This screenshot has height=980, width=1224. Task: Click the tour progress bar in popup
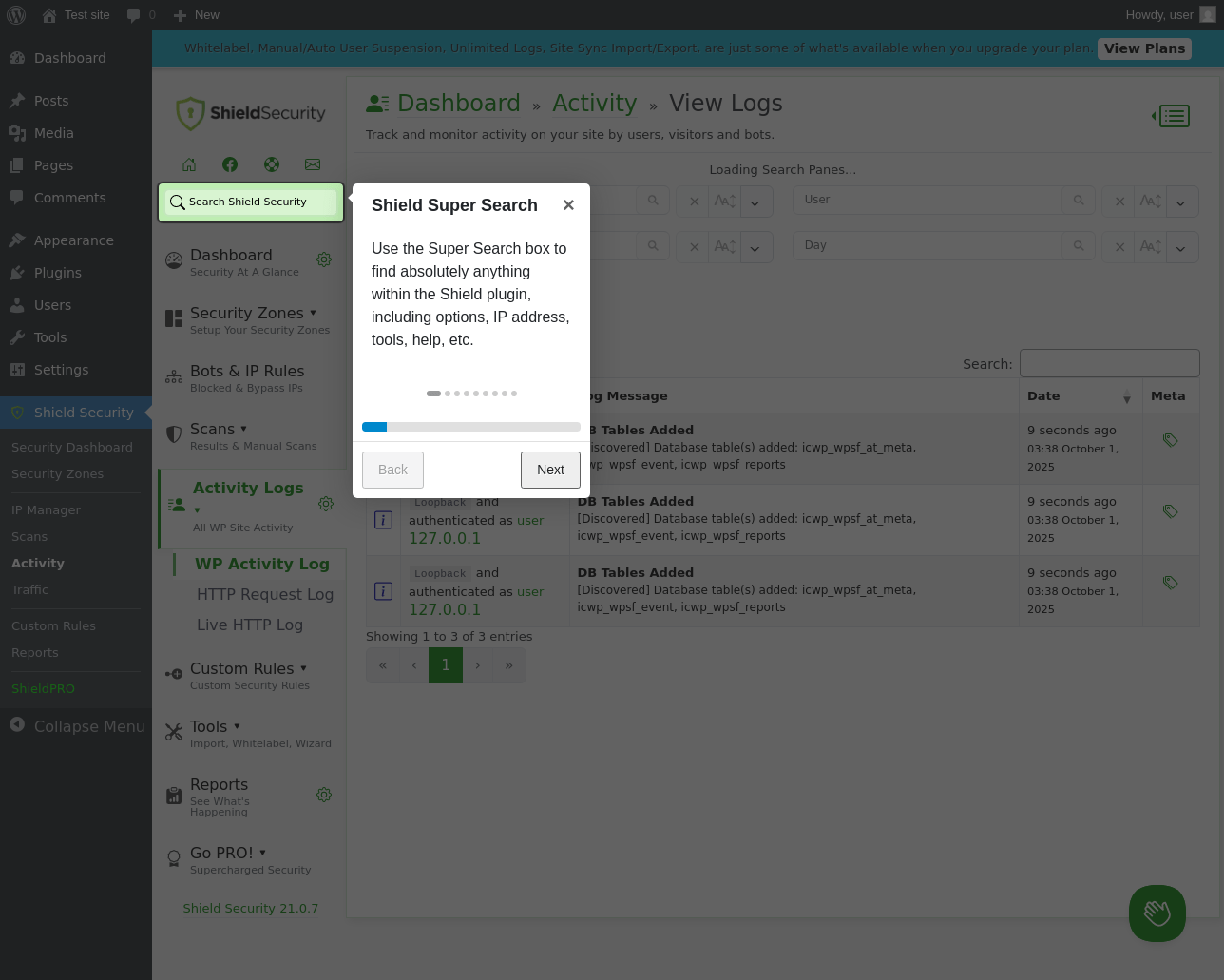[471, 427]
